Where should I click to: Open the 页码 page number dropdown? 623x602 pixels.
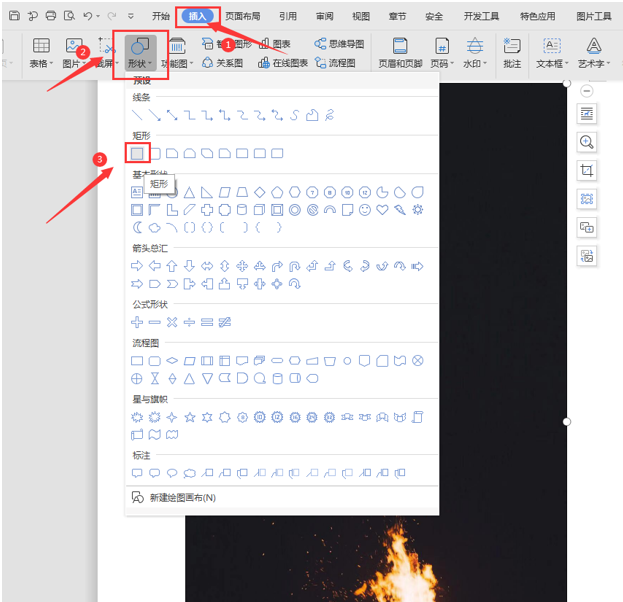click(x=442, y=53)
